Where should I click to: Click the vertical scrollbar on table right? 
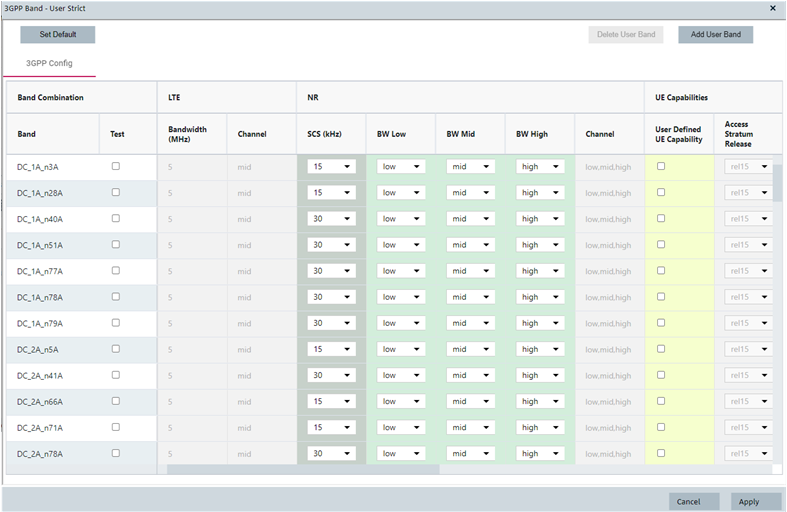click(777, 182)
